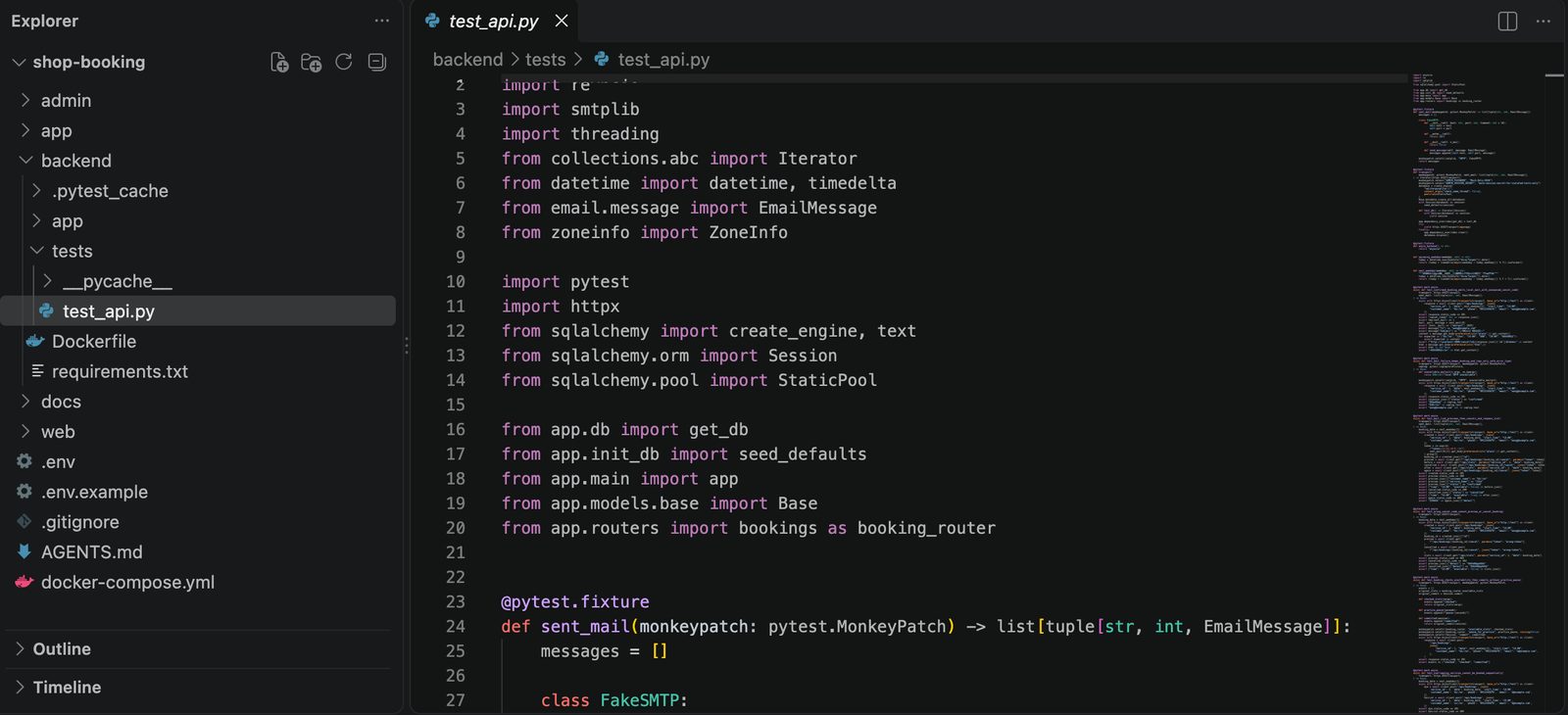Open the .gitignore file

click(199, 522)
